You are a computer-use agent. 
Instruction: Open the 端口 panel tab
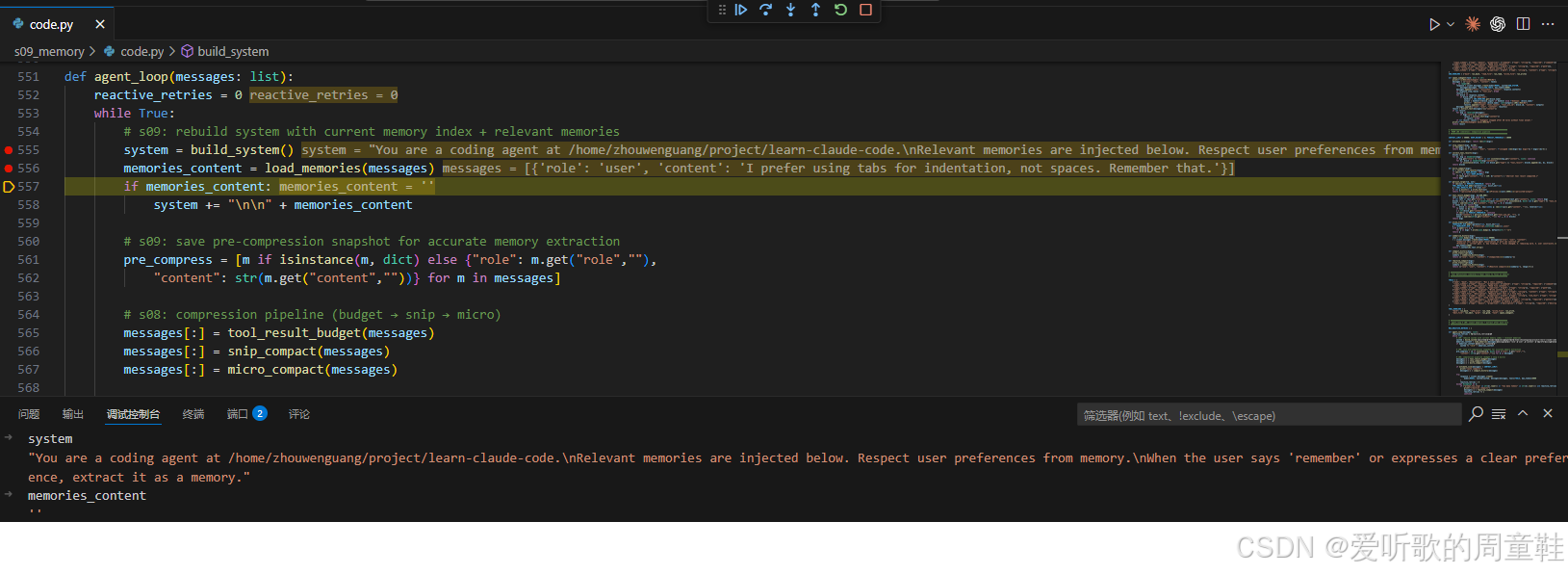[x=246, y=414]
